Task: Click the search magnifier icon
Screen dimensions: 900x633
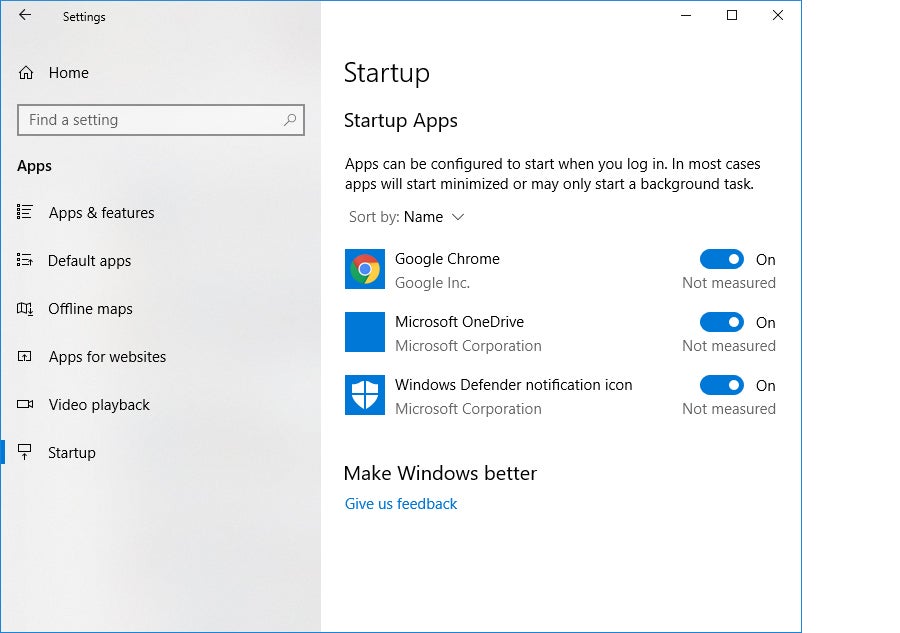Action: pyautogui.click(x=290, y=119)
